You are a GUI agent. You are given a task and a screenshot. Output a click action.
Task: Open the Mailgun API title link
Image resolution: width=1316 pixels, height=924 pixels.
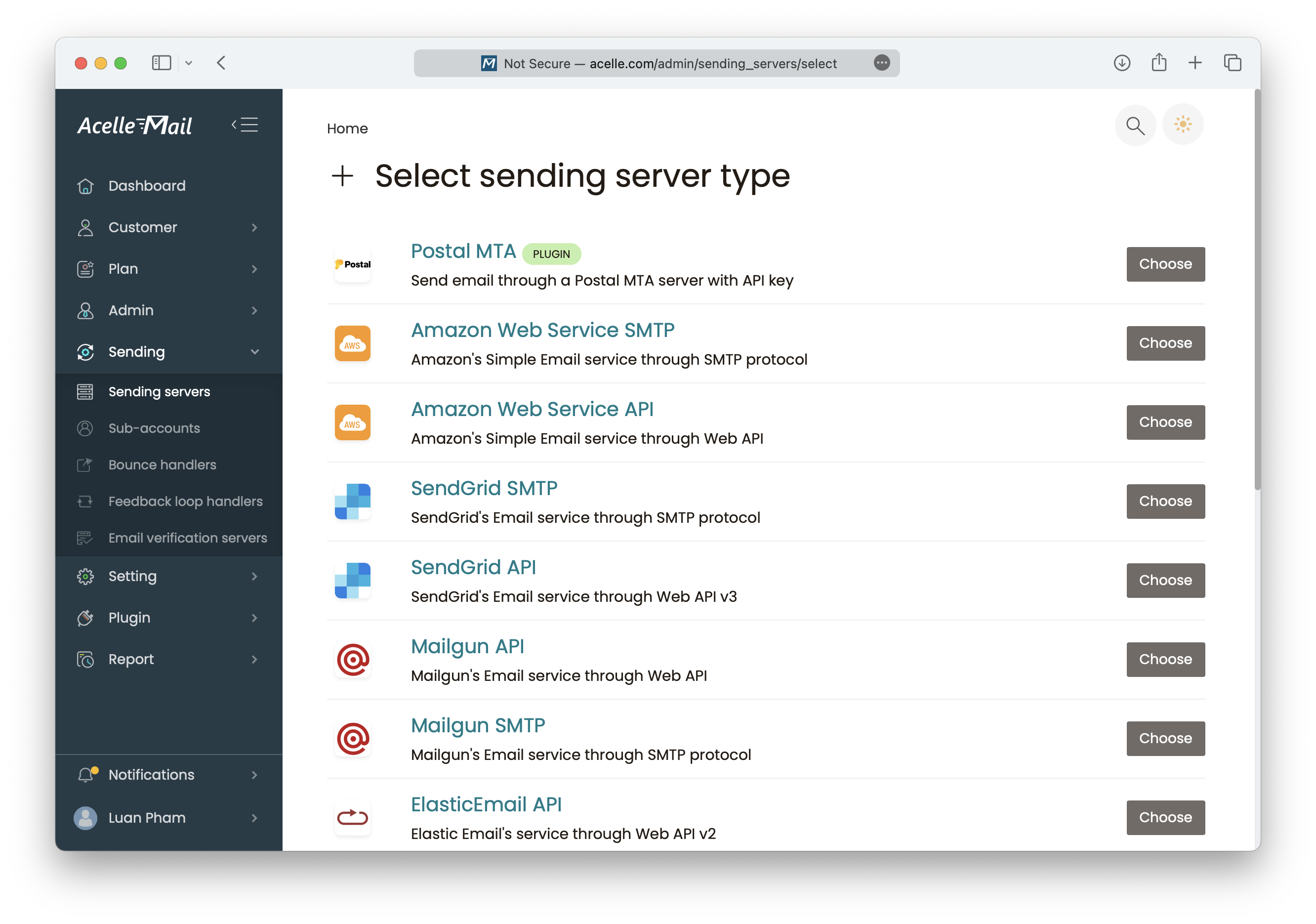pyautogui.click(x=467, y=647)
